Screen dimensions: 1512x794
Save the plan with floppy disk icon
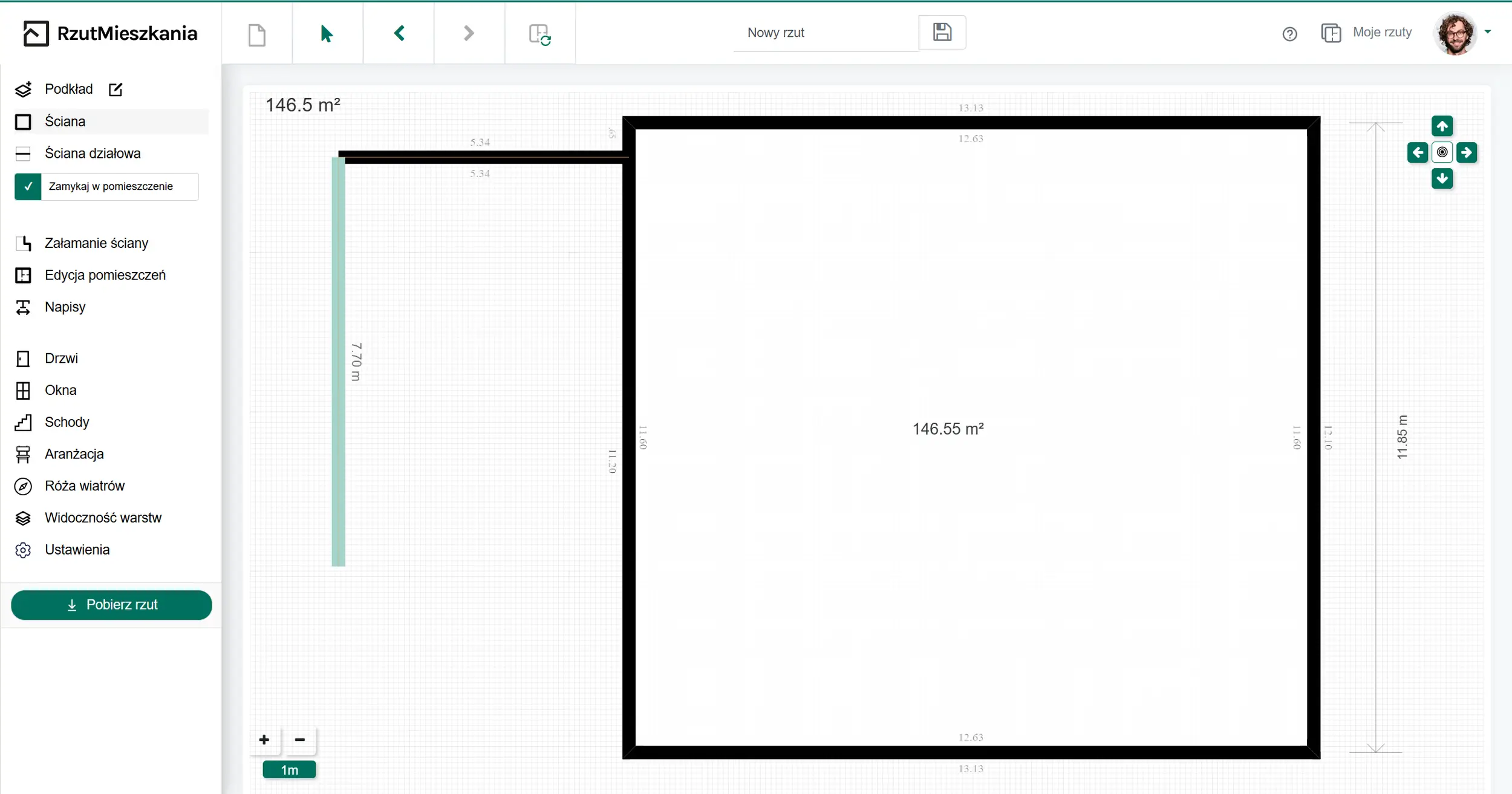(942, 32)
